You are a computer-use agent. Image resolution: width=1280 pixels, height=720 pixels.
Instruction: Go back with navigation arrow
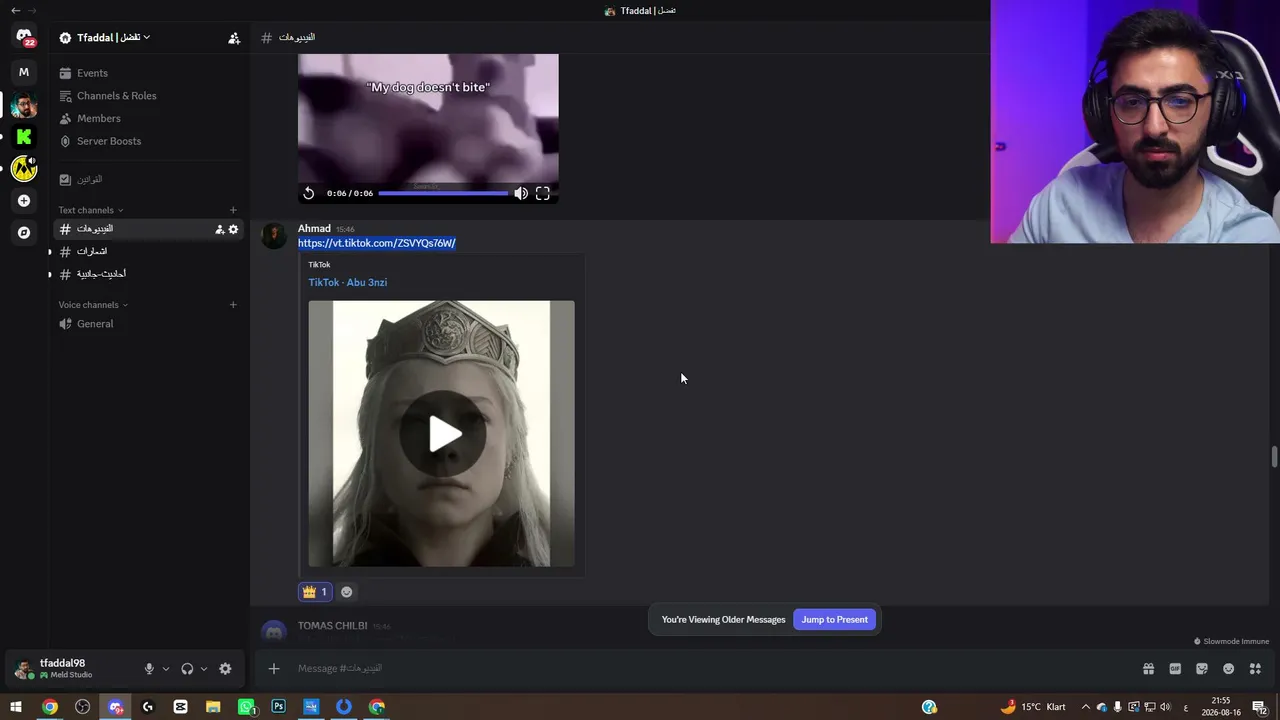coord(15,10)
